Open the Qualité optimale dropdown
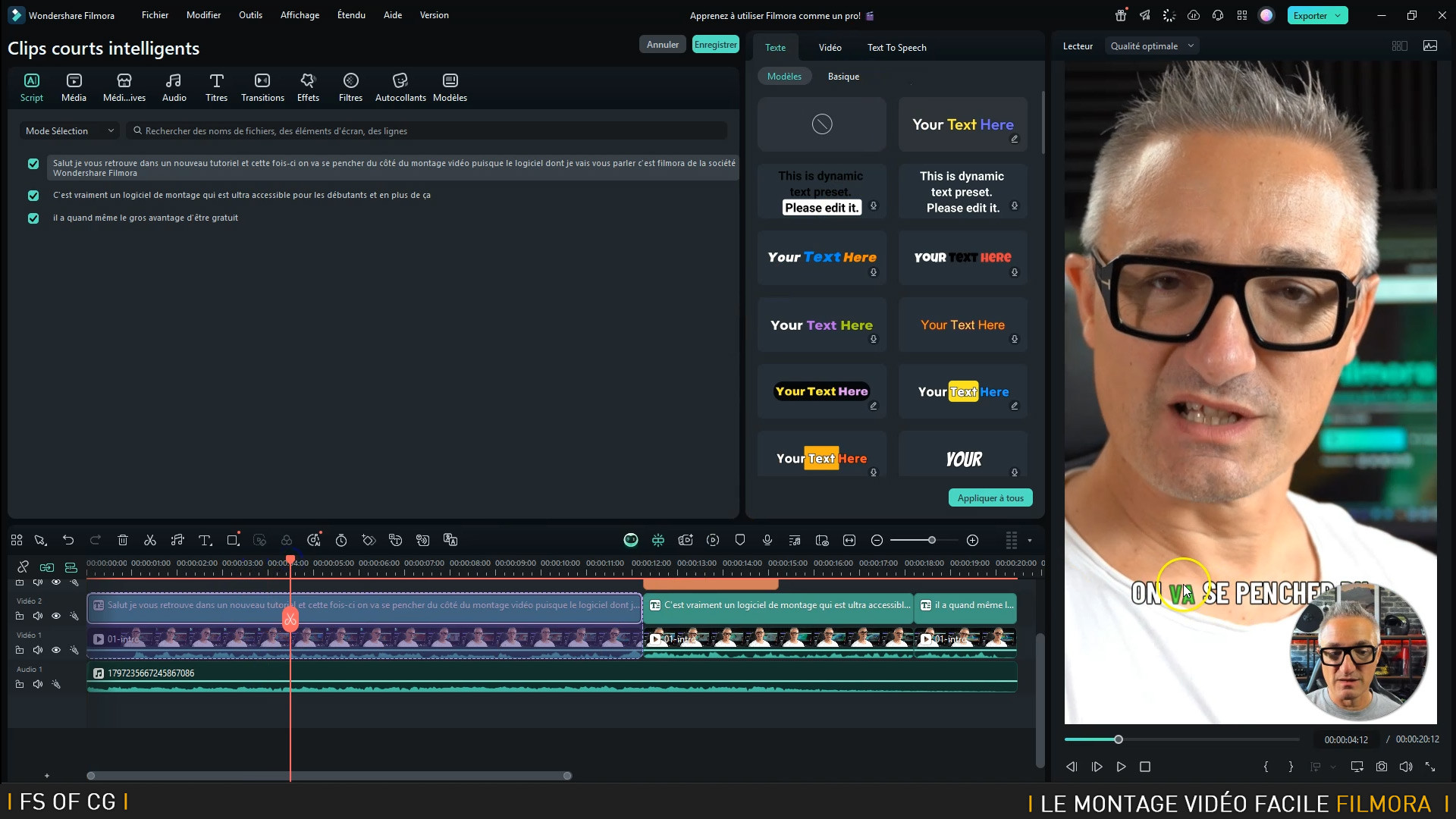 (x=1152, y=45)
